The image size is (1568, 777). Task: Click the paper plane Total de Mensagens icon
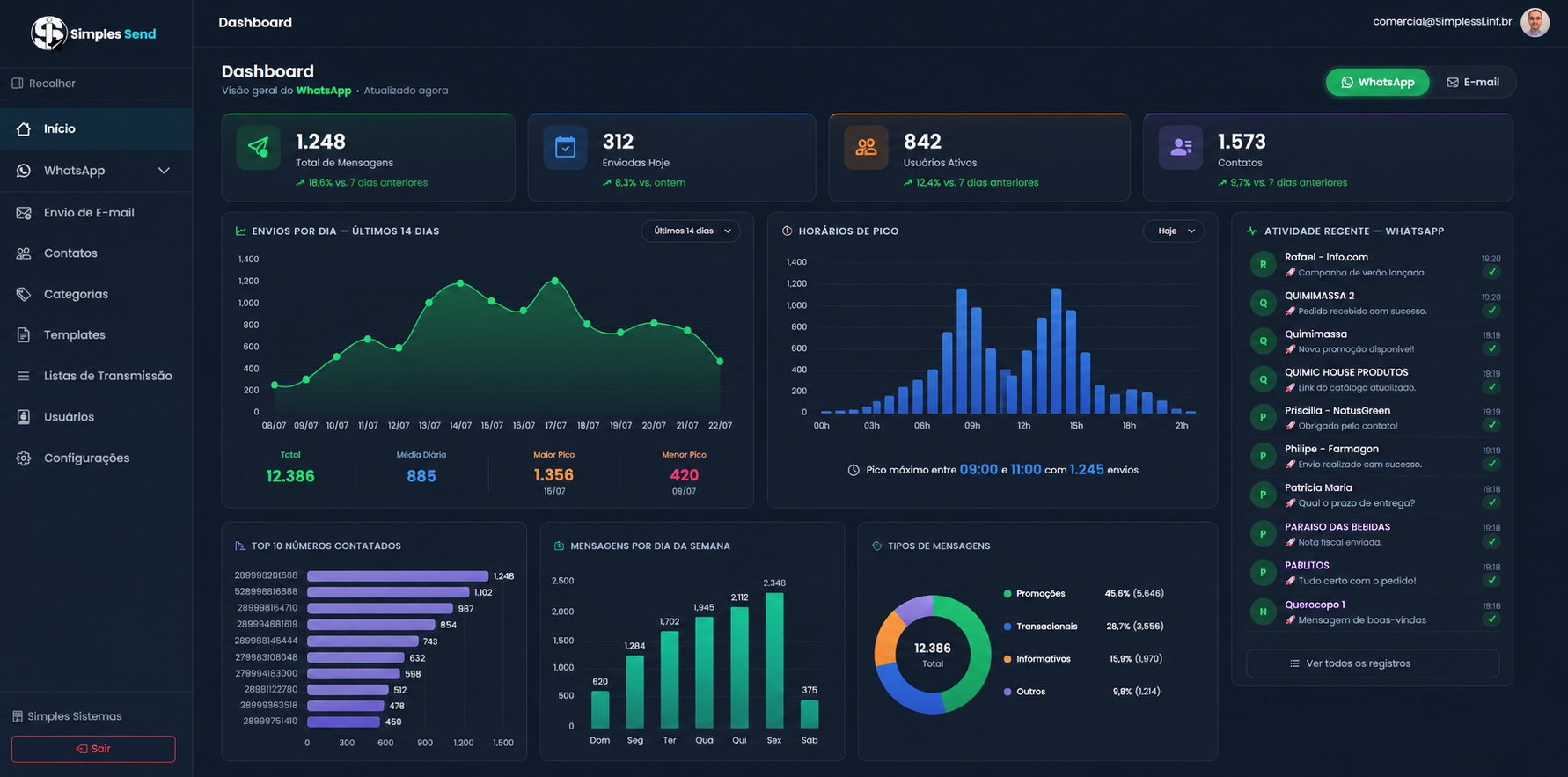click(x=258, y=148)
